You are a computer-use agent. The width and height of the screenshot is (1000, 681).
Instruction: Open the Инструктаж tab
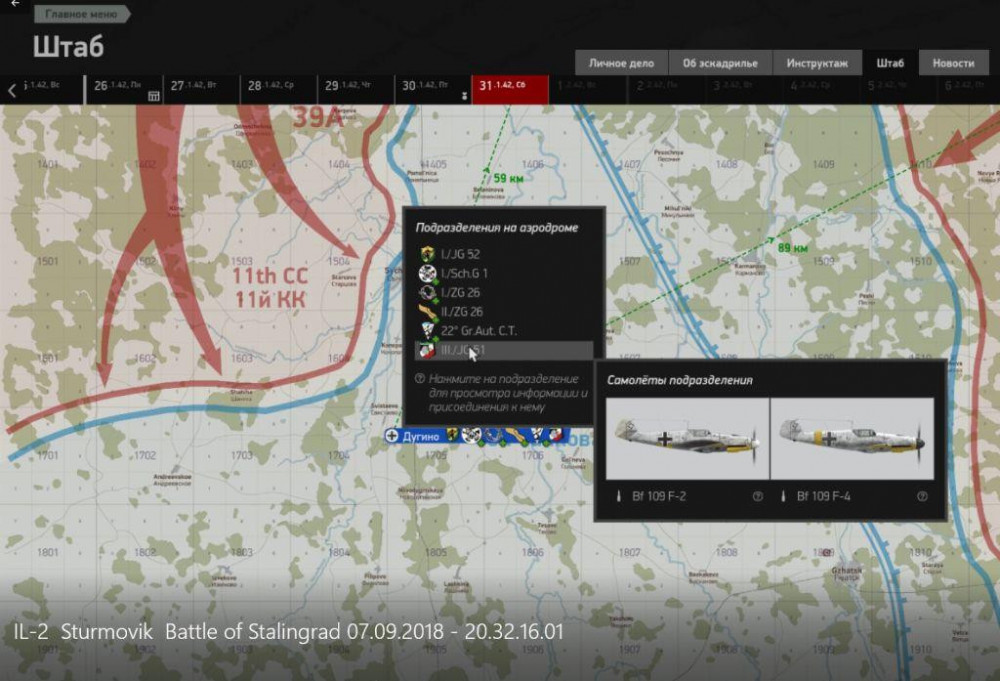pos(817,63)
